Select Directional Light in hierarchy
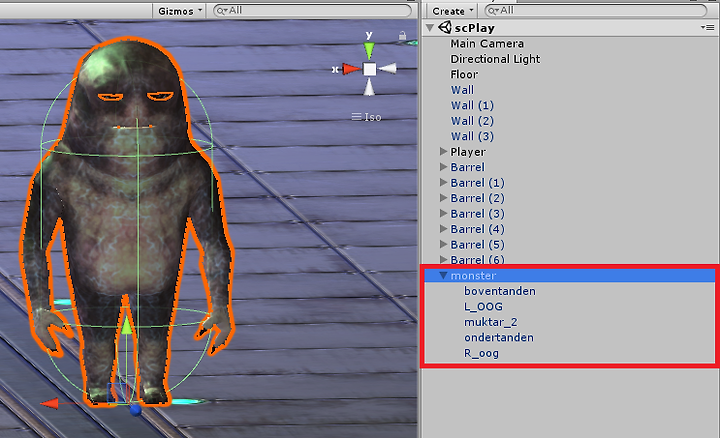Screen dimensions: 720x438 [x=495, y=59]
